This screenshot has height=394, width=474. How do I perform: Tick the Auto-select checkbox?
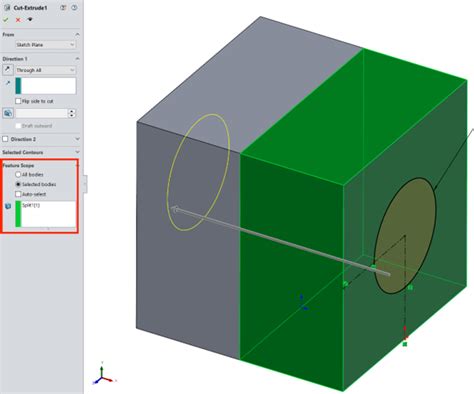(x=18, y=194)
